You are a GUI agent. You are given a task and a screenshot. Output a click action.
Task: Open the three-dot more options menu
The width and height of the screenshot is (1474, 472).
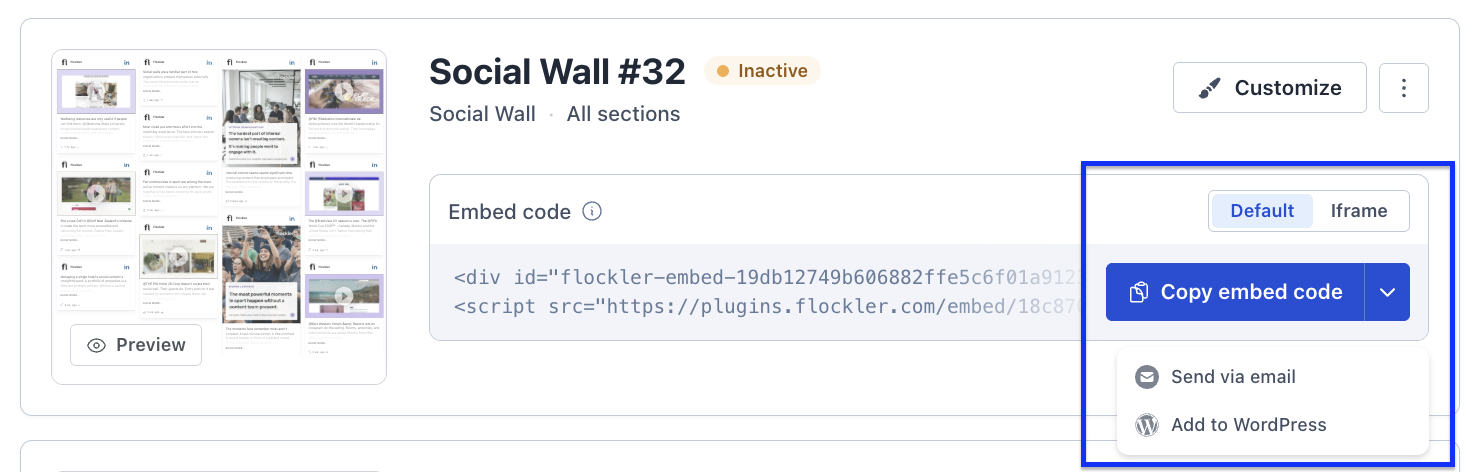(x=1404, y=88)
